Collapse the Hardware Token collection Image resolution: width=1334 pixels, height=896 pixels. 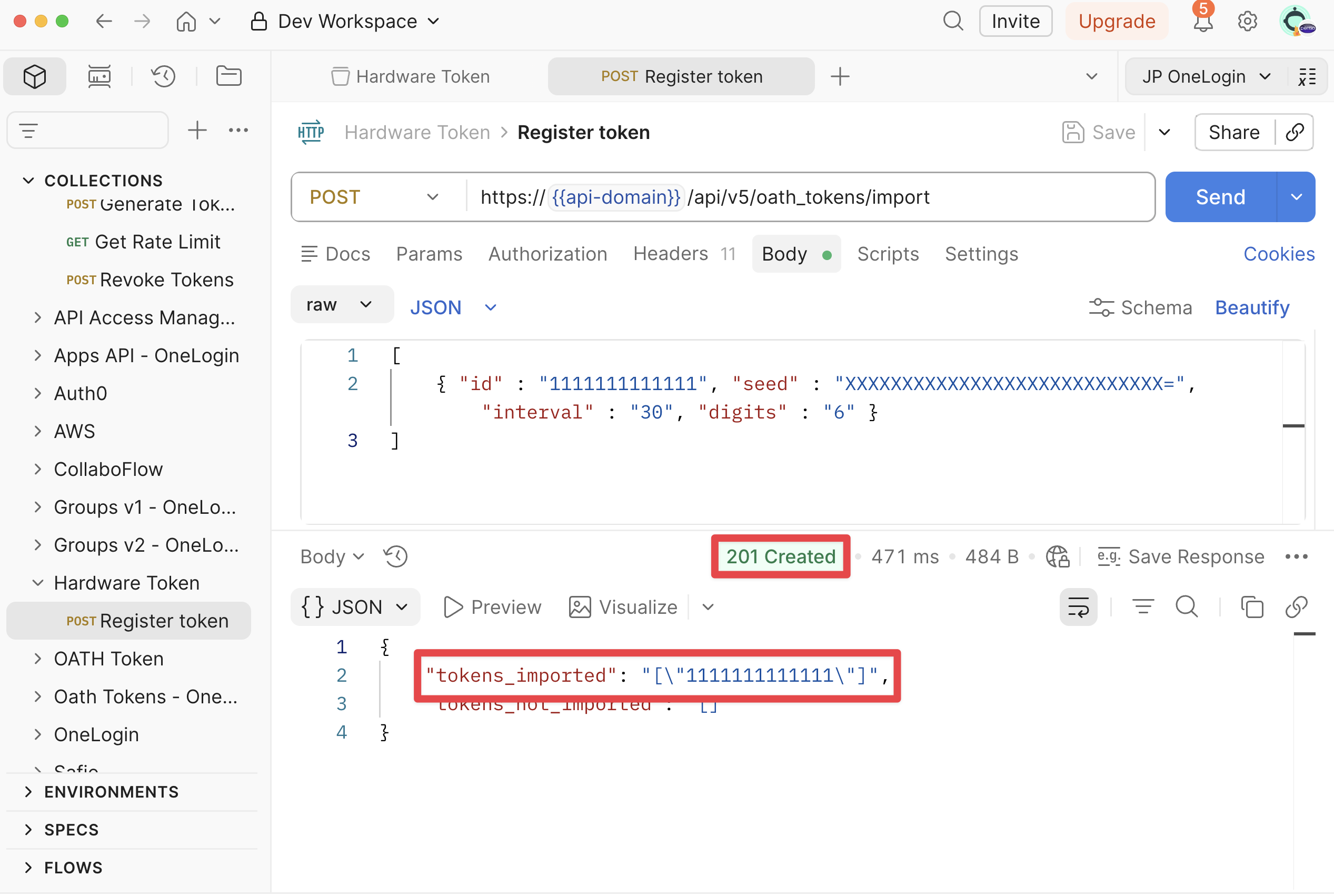point(38,583)
